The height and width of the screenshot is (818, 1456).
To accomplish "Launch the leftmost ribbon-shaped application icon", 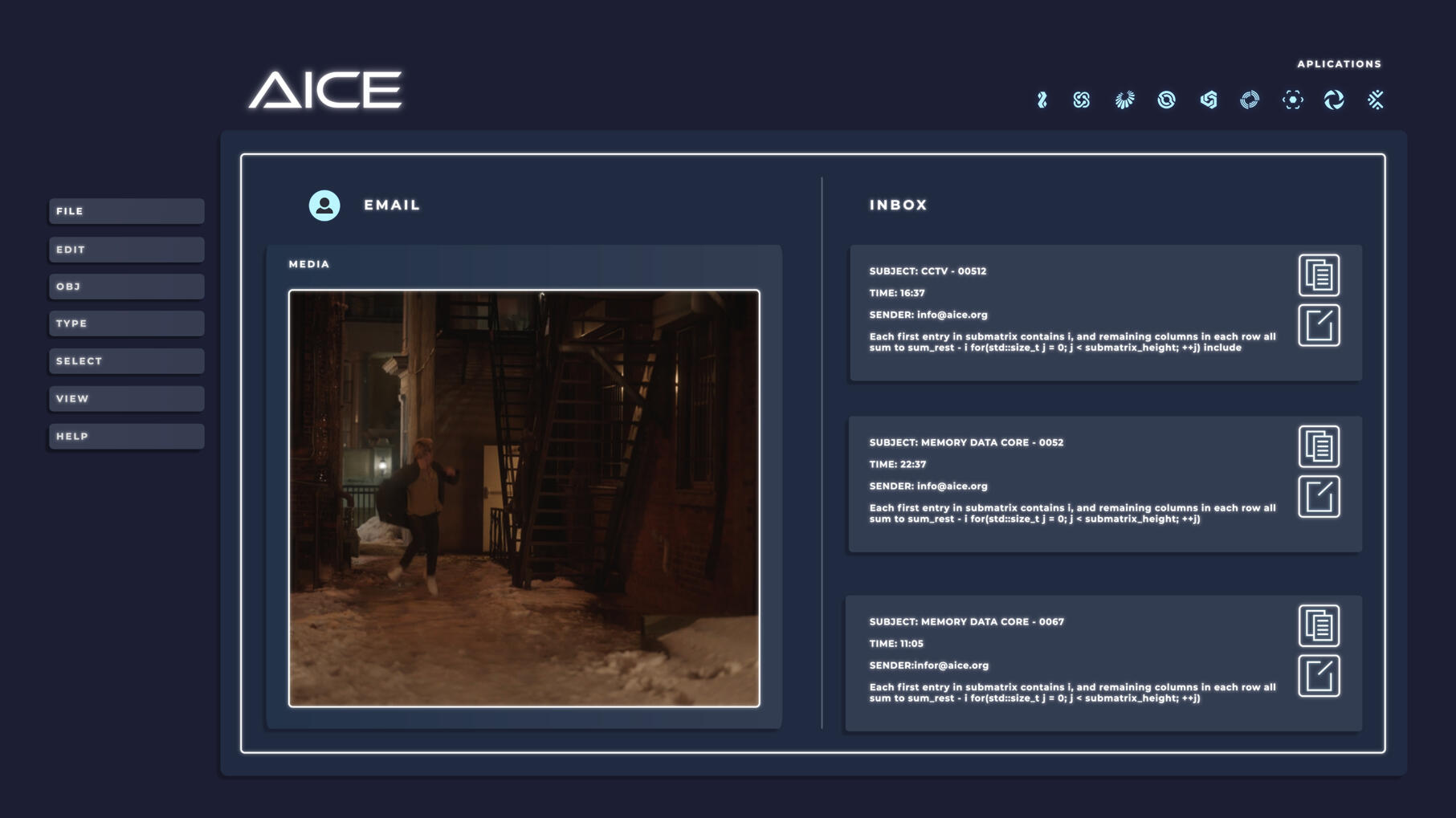I will click(x=1042, y=100).
